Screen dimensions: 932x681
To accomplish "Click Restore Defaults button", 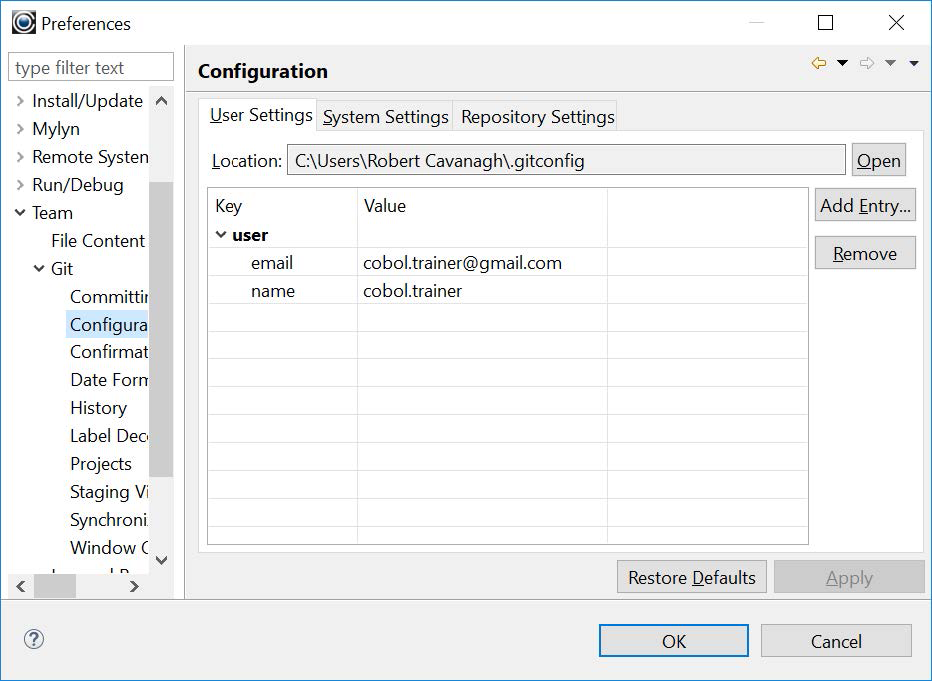I will [691, 578].
